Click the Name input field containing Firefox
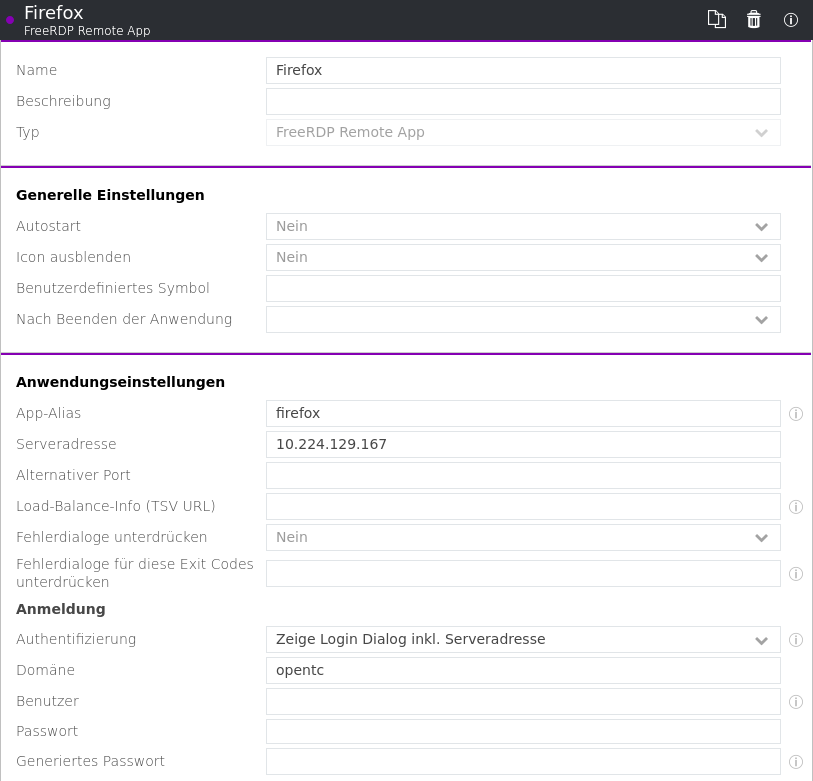Screen dimensions: 813x781 [x=523, y=71]
